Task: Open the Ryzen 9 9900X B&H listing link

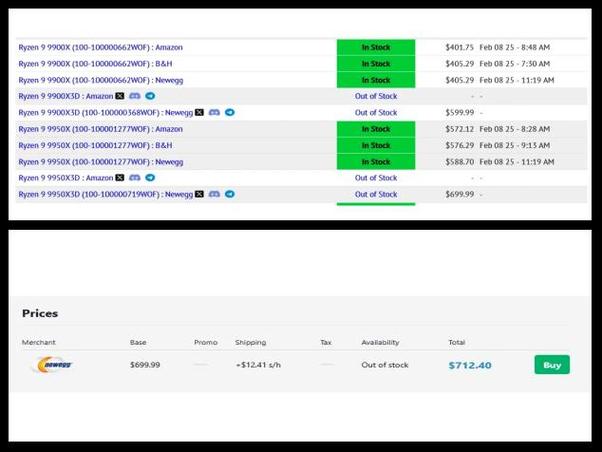Action: (95, 64)
